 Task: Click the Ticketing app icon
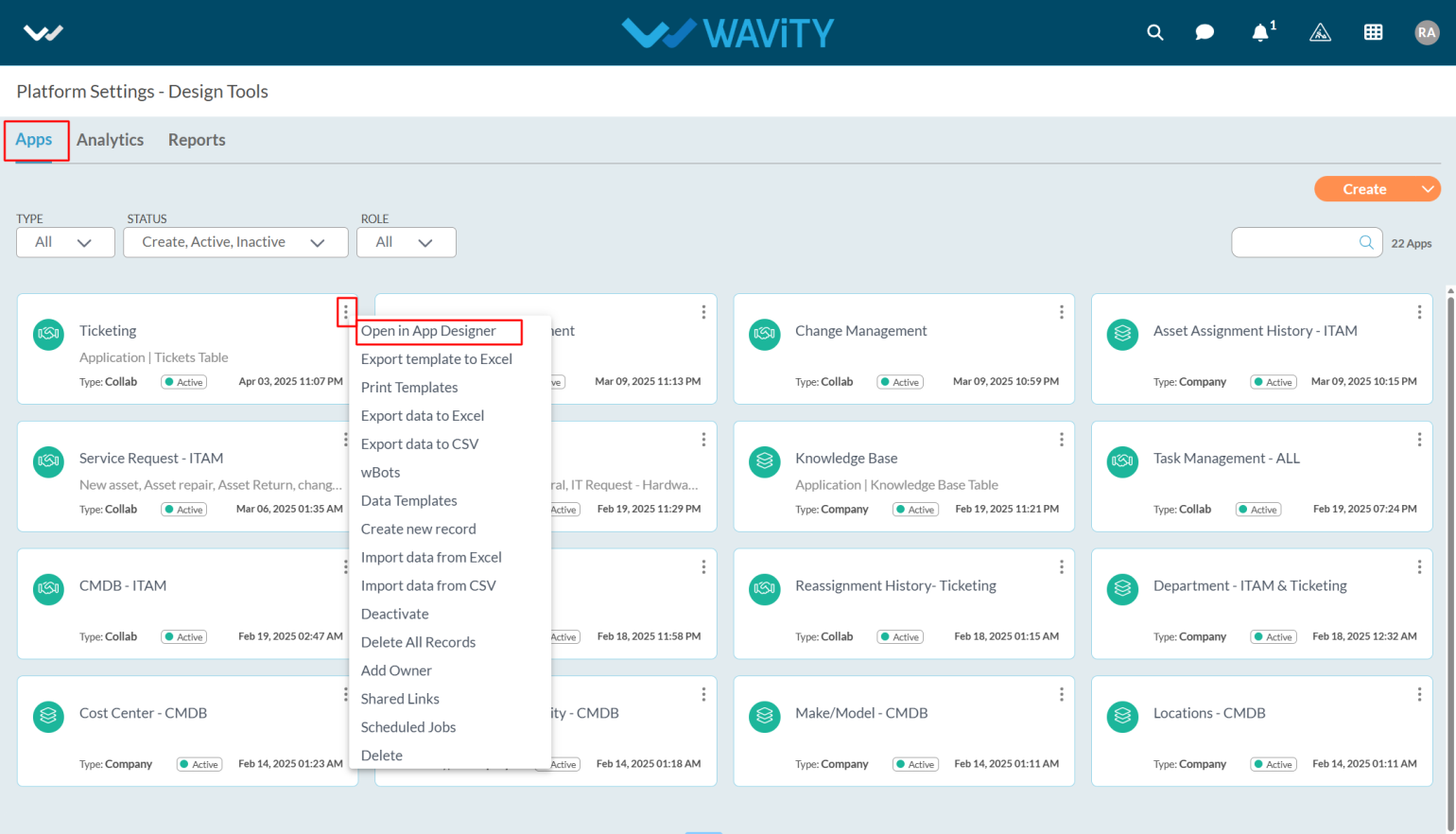tap(48, 334)
